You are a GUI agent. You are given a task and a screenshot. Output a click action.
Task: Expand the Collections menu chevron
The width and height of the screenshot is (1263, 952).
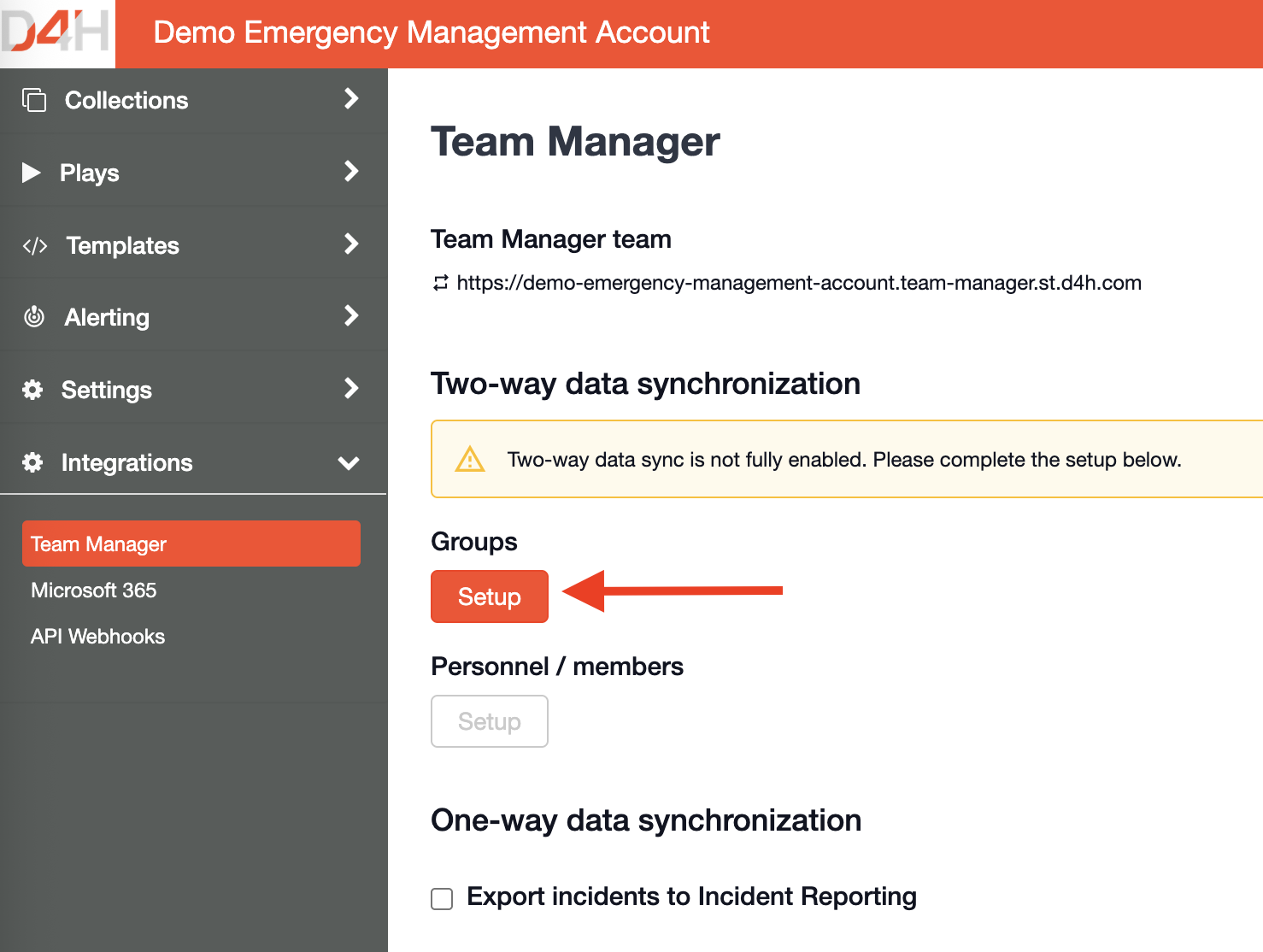(350, 98)
